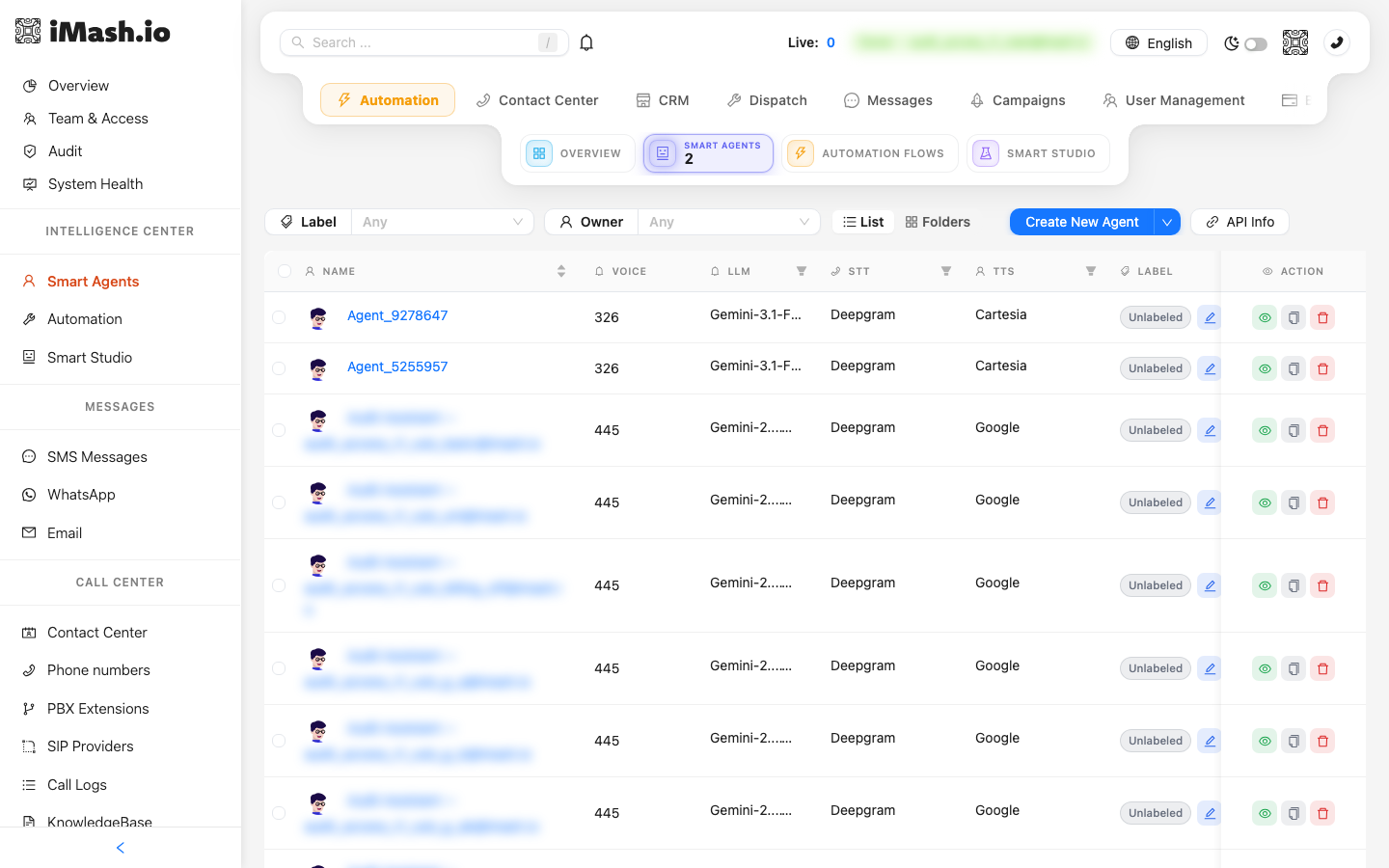View Agent_9278647 with the eye icon
This screenshot has width=1389, height=868.
pyautogui.click(x=1265, y=317)
